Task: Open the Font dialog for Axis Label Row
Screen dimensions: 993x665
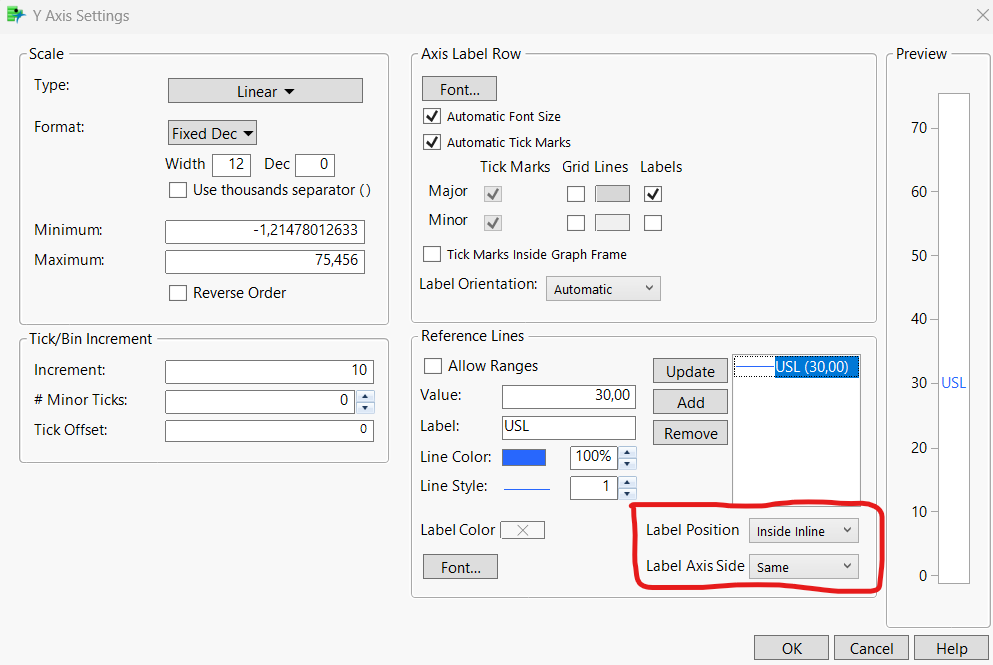Action: pos(459,88)
